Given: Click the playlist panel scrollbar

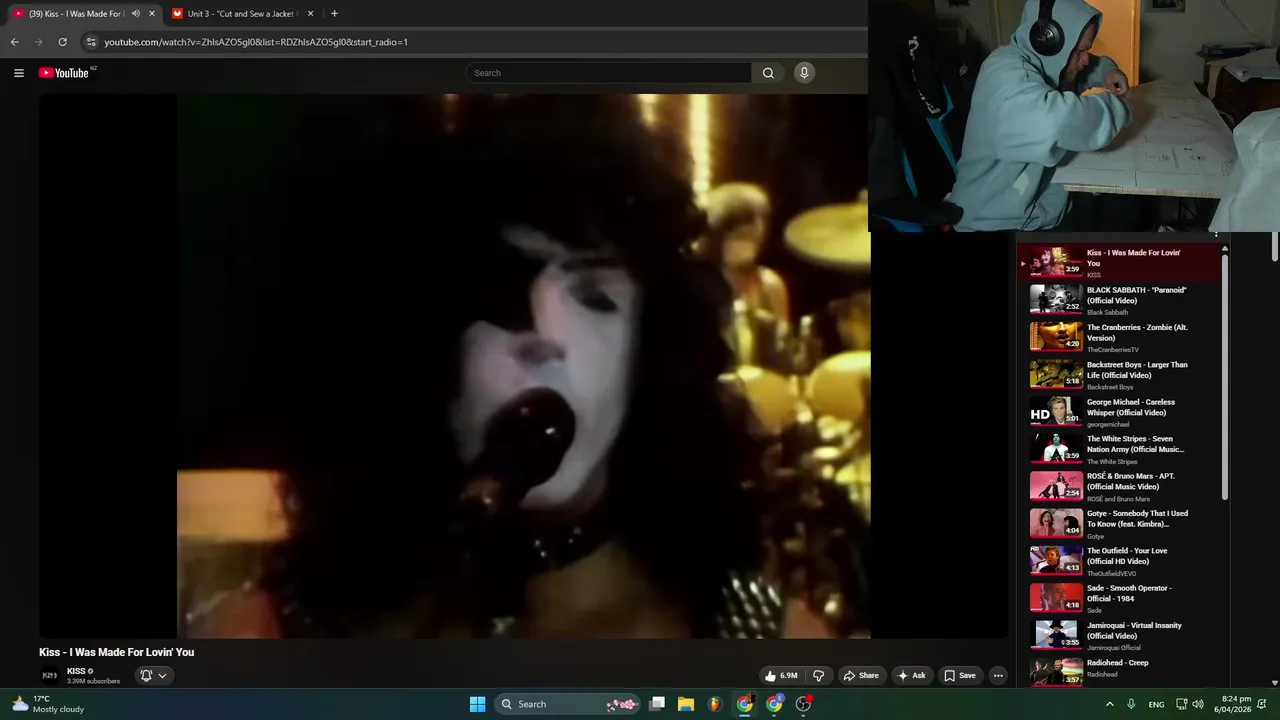Looking at the screenshot, I should (1225, 375).
